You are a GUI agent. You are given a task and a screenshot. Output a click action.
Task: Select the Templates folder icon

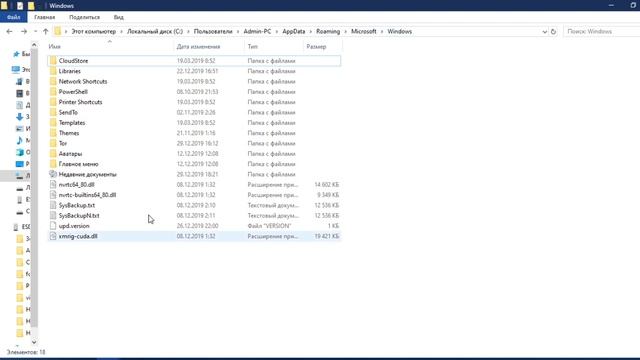53,122
